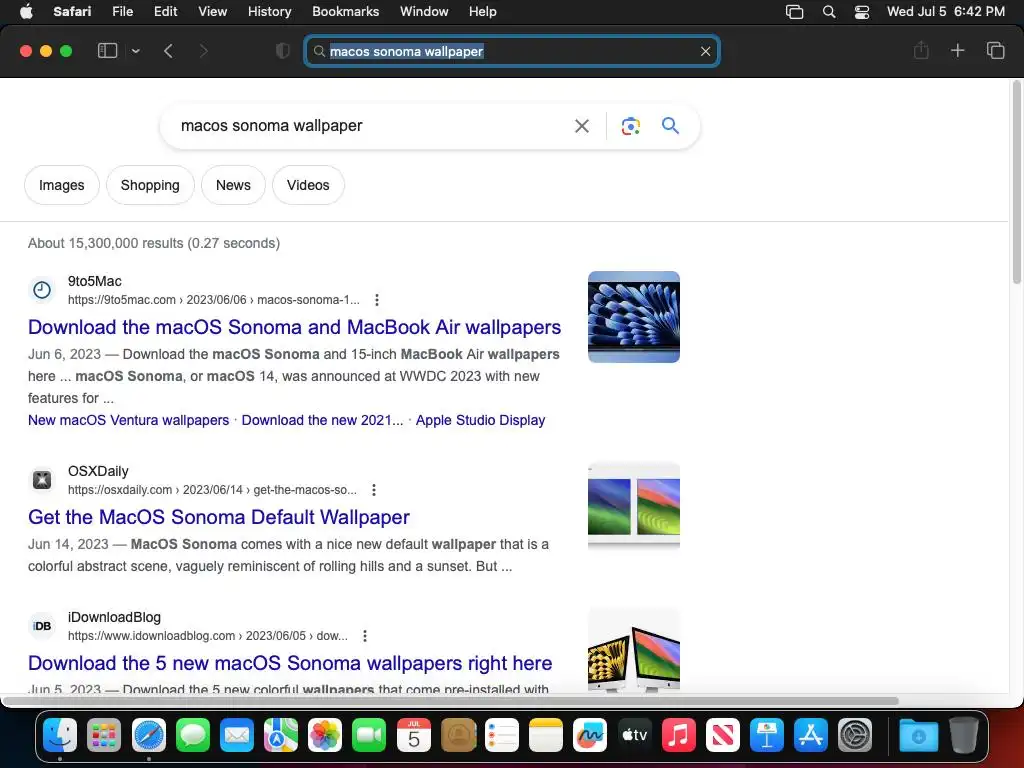
Task: Submit search with magnifier icon
Action: (x=670, y=125)
